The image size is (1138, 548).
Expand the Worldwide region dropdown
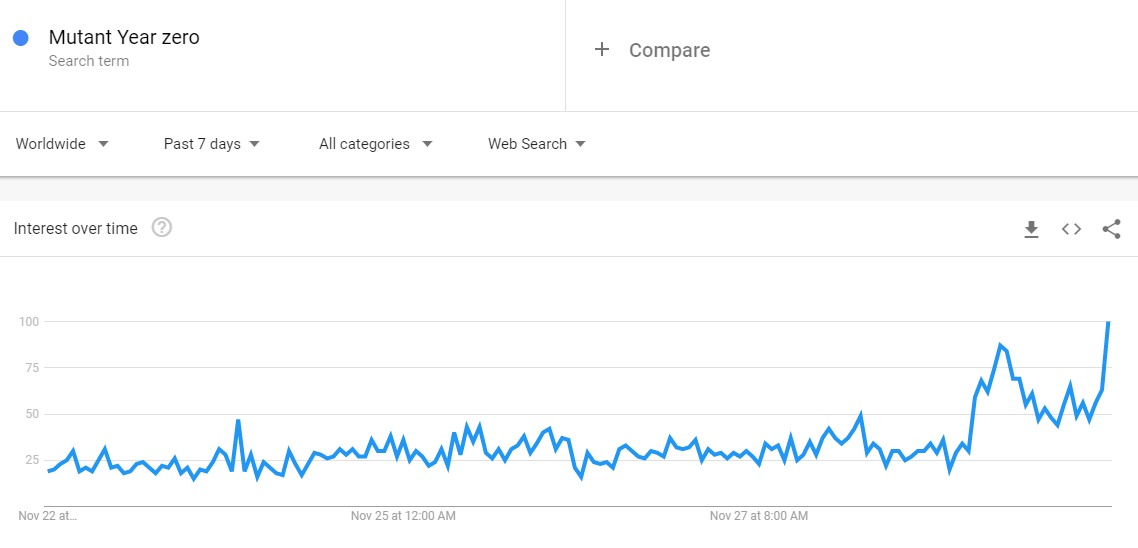coord(62,144)
